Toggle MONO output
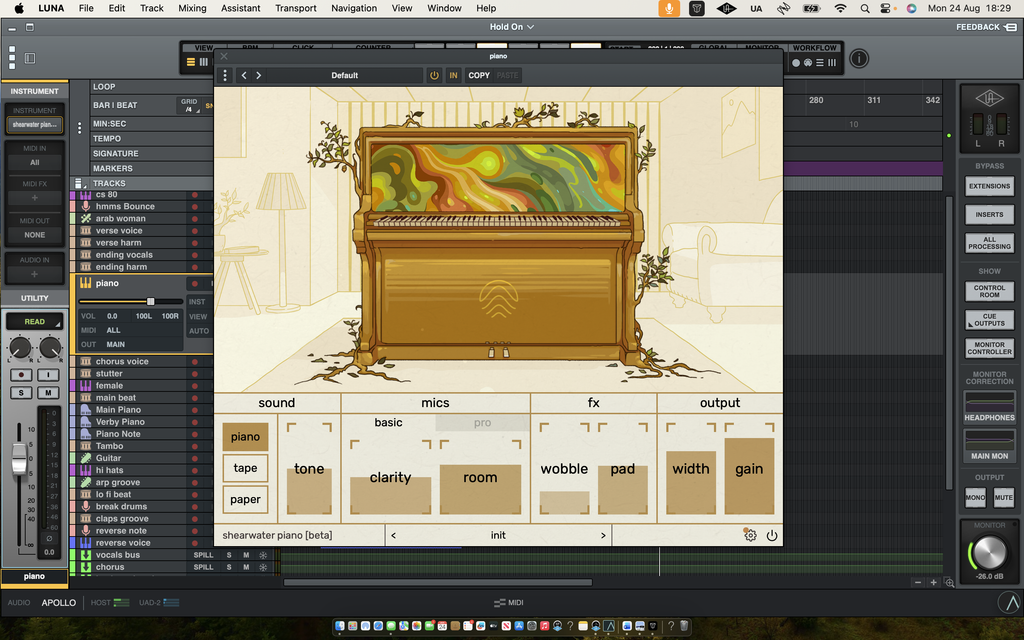Image resolution: width=1024 pixels, height=640 pixels. tap(975, 498)
